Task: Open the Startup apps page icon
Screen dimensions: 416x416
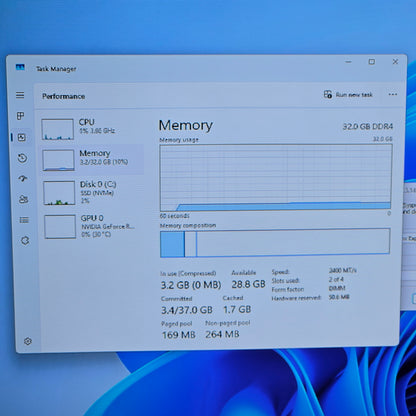Action: pos(23,179)
